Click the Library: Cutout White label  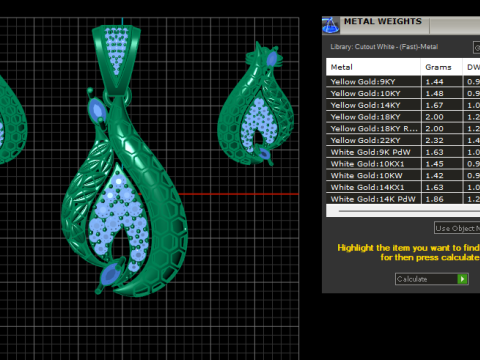click(x=384, y=47)
